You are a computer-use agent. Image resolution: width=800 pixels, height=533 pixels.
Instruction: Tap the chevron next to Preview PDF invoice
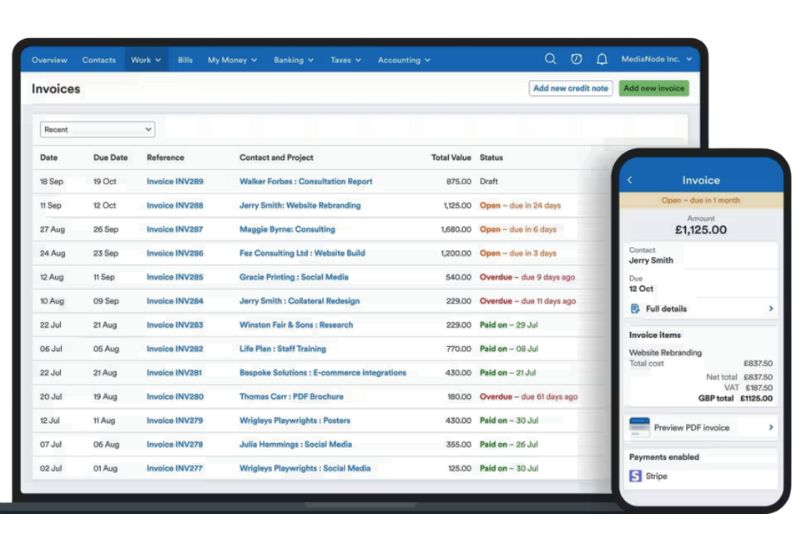click(x=771, y=427)
